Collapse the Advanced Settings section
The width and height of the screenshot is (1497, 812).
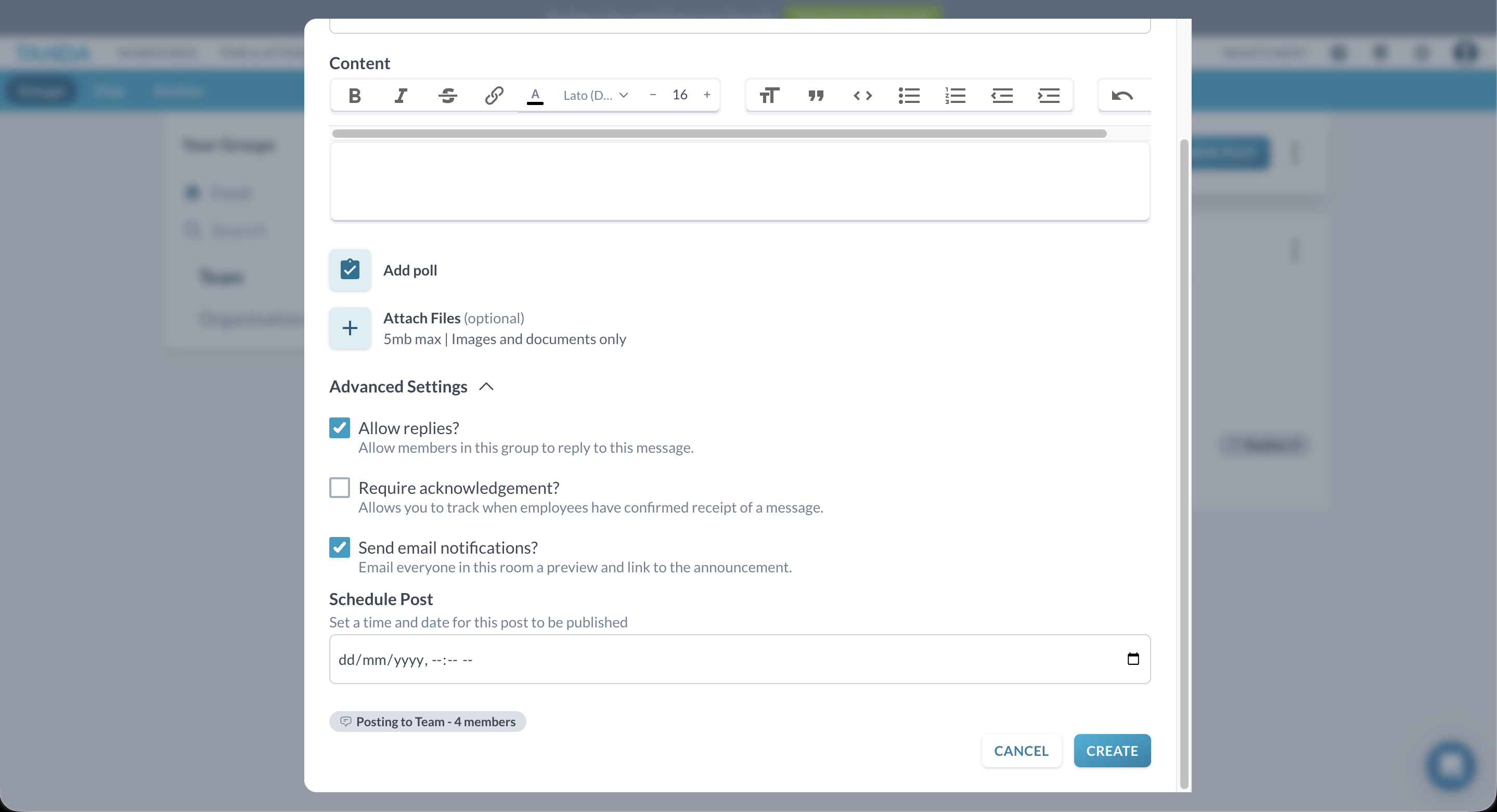point(486,386)
